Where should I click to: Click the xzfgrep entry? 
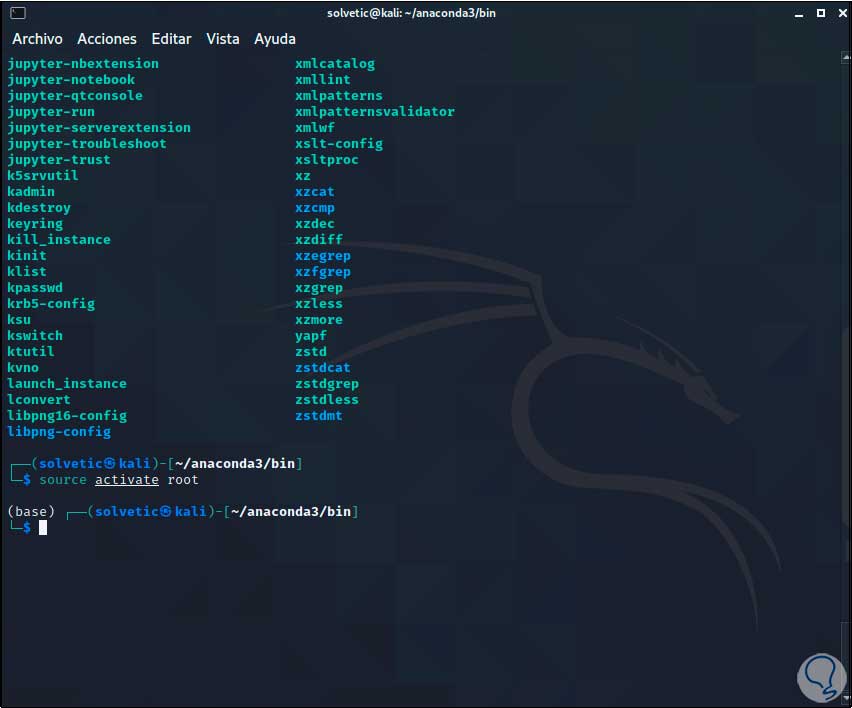tap(323, 272)
